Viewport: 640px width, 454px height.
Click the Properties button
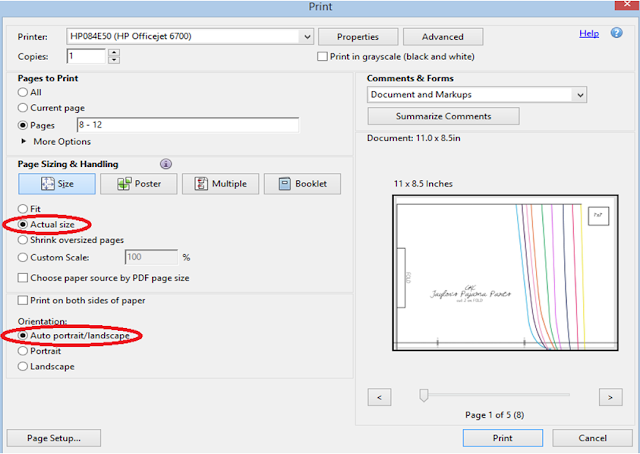point(358,37)
